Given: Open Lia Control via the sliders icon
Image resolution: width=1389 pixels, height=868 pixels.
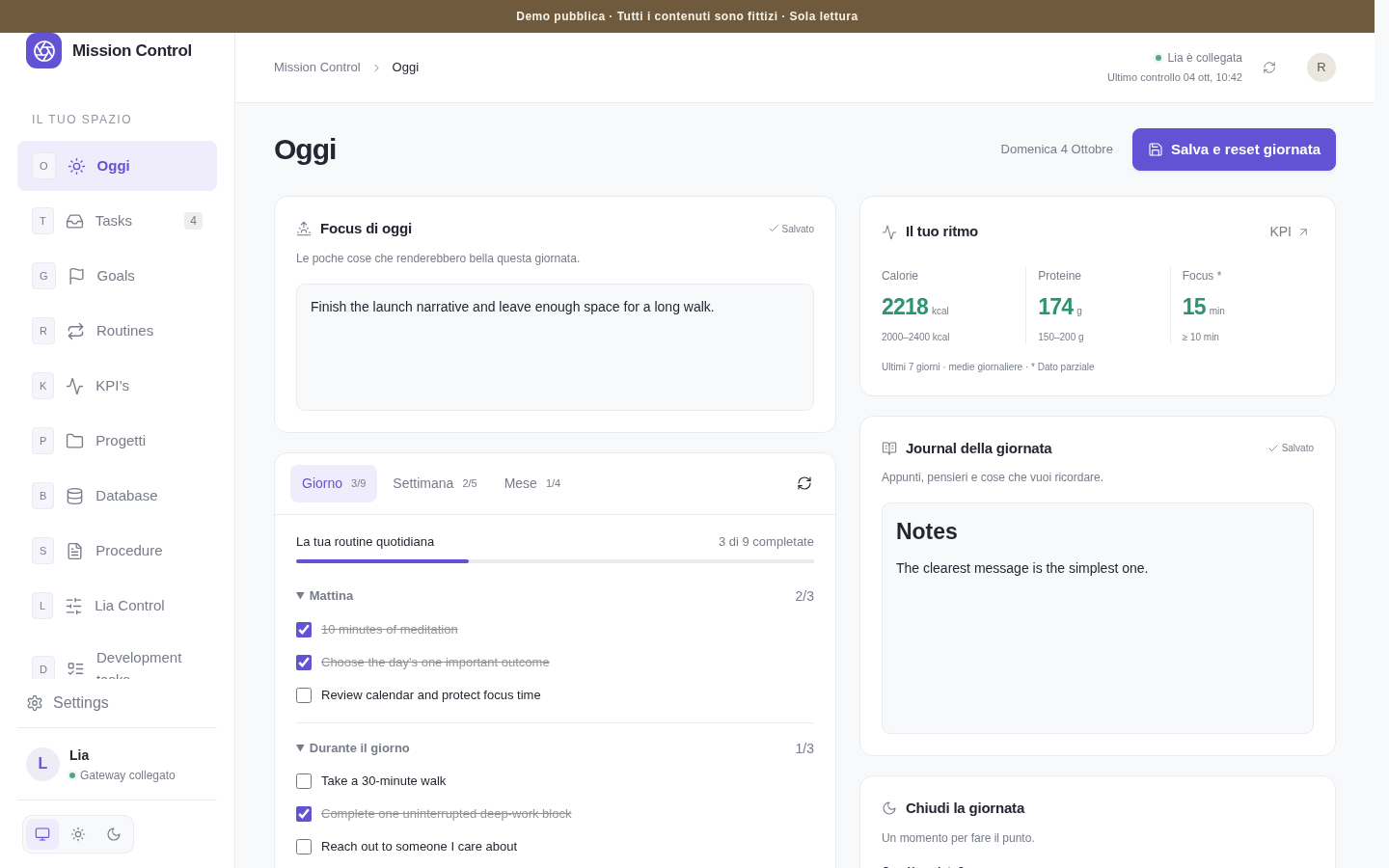Looking at the screenshot, I should point(73,606).
